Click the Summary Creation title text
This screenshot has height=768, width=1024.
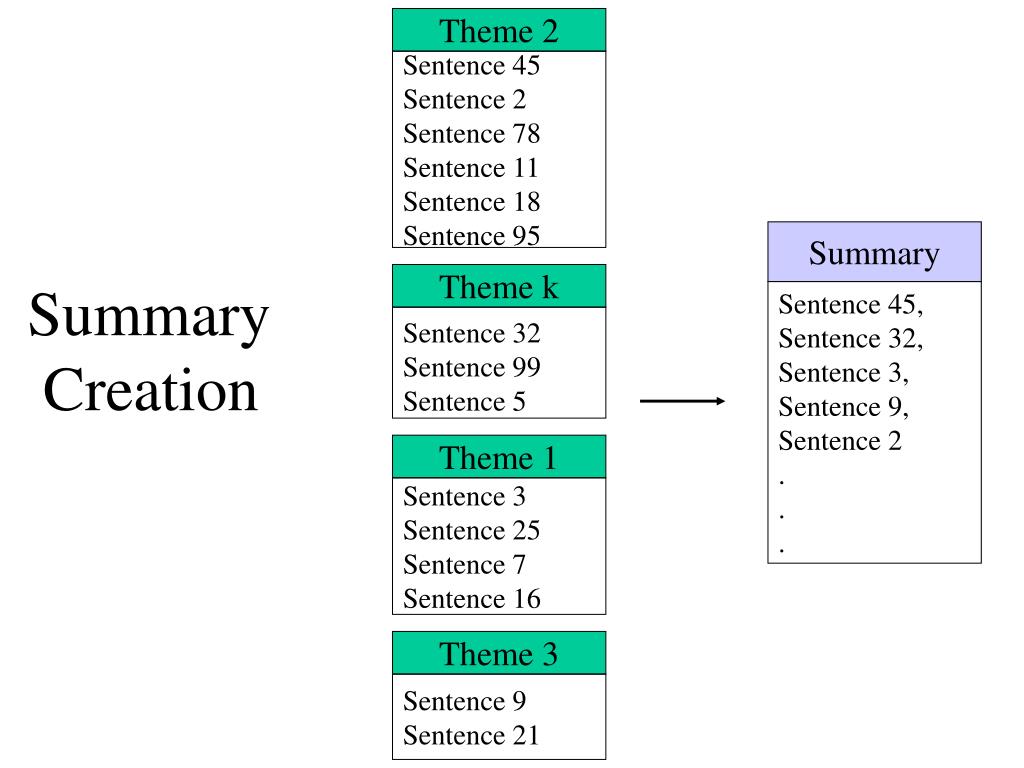pos(150,353)
